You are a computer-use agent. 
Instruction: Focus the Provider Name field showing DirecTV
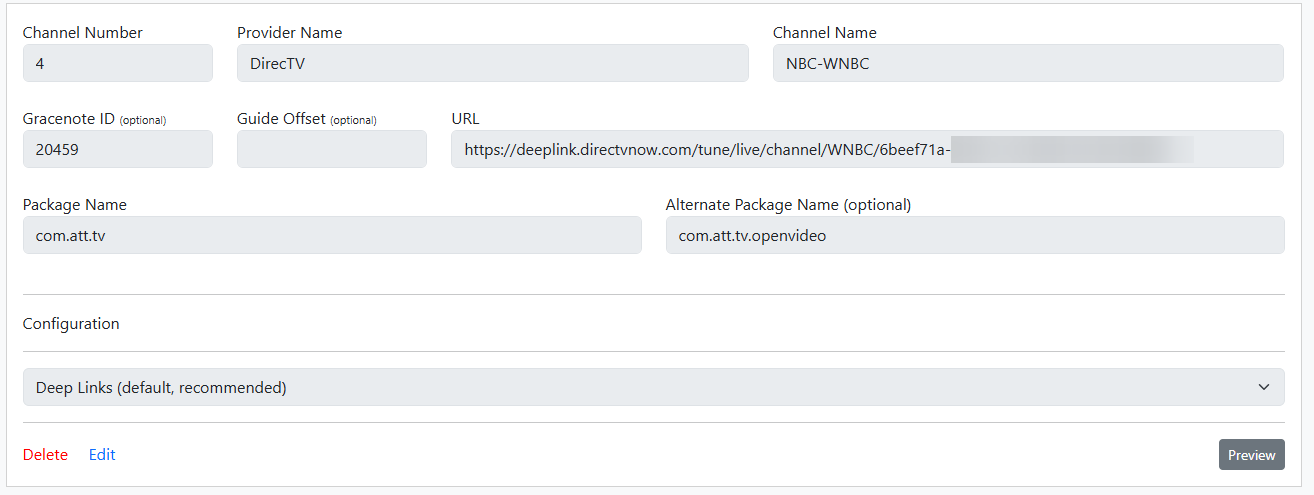tap(492, 63)
